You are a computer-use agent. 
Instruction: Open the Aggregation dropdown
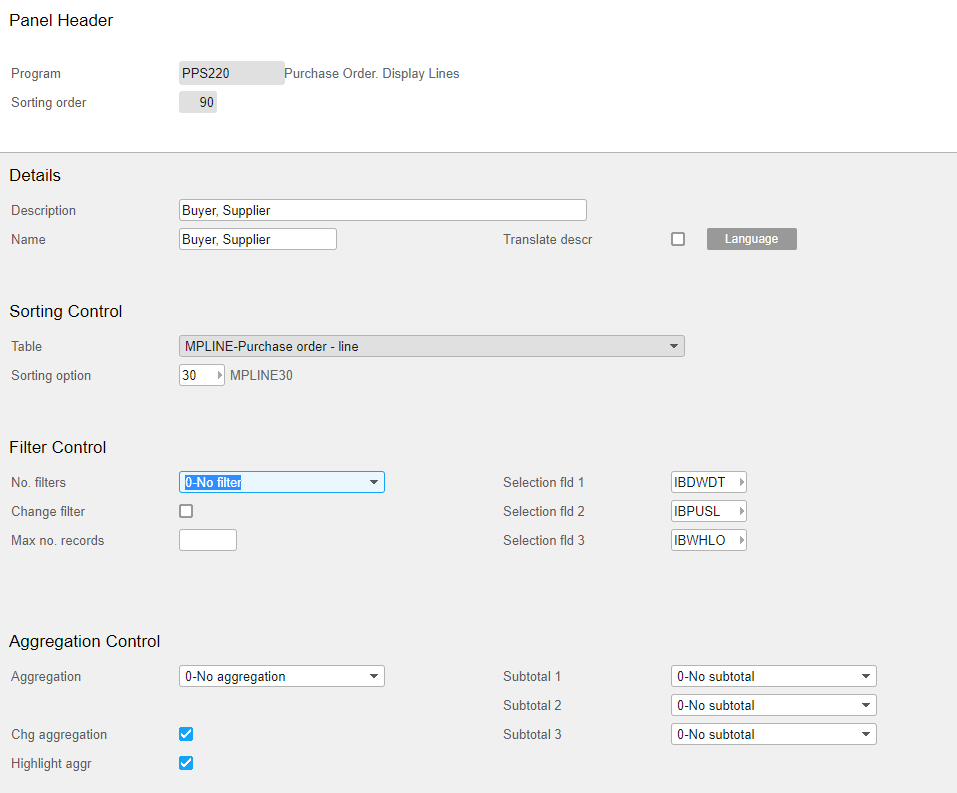click(281, 677)
